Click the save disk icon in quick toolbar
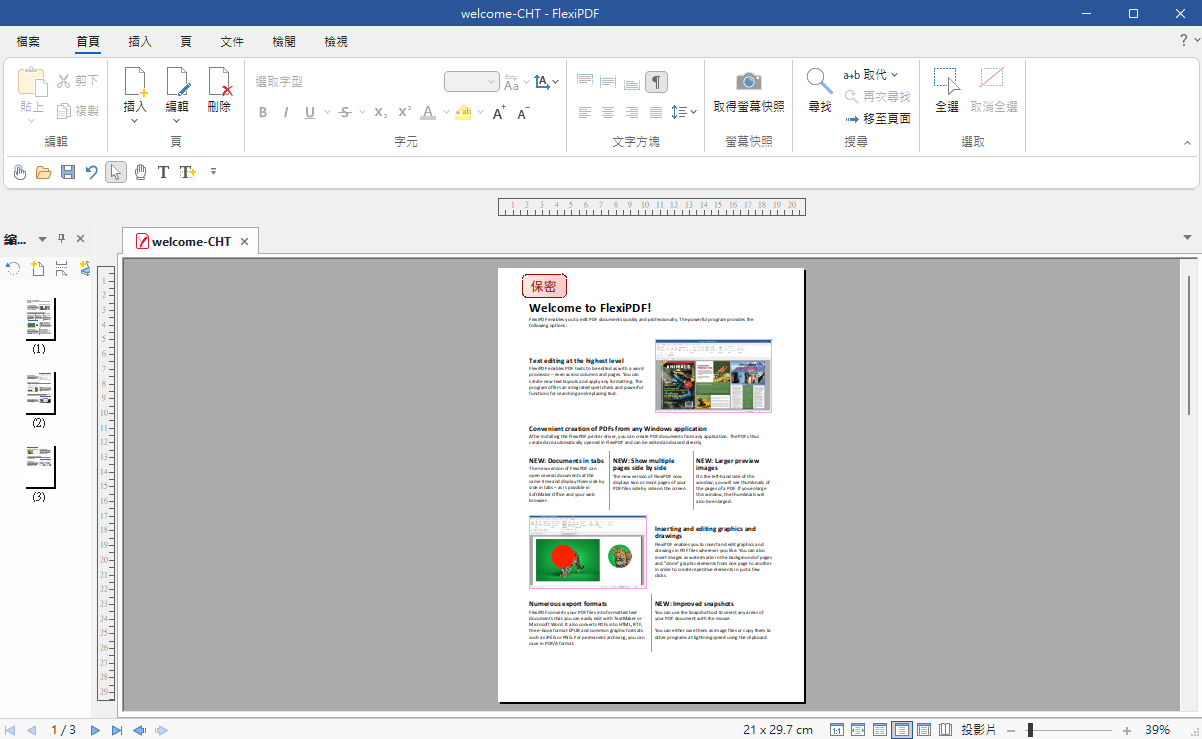1202x739 pixels. (68, 172)
